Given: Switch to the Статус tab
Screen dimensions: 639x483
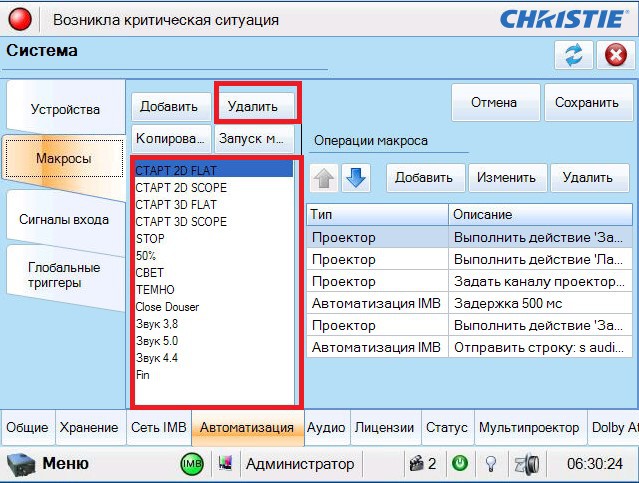Looking at the screenshot, I should click(x=447, y=427).
